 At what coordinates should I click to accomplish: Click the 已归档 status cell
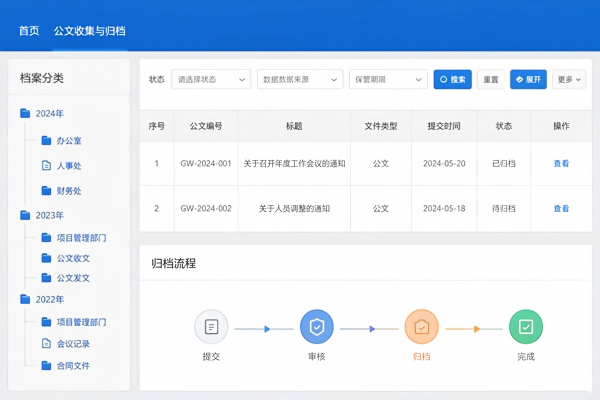[x=504, y=163]
